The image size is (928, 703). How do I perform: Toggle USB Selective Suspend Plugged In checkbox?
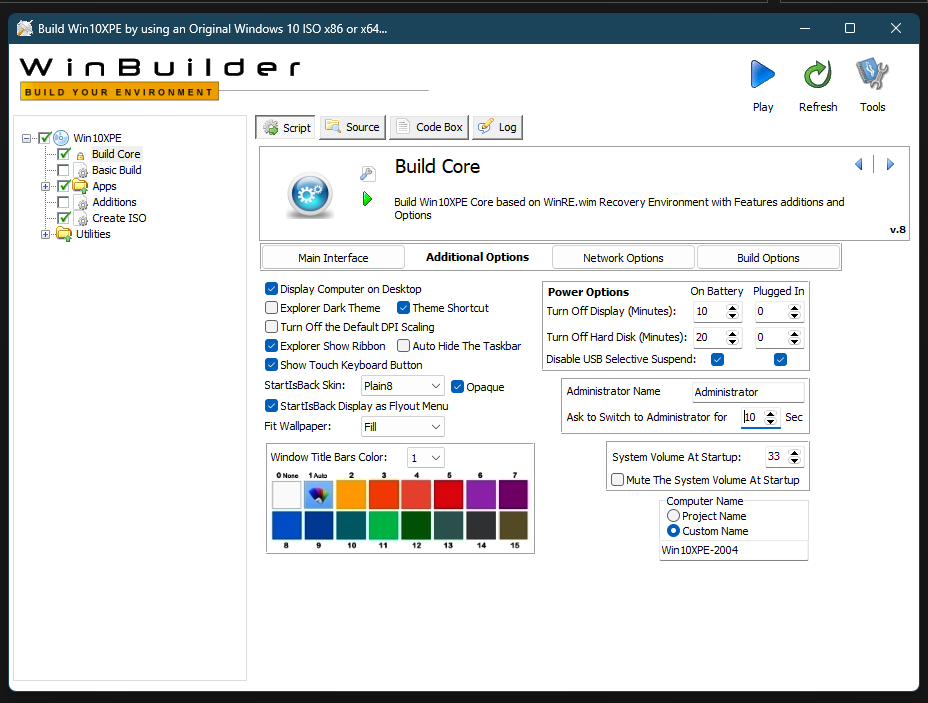(781, 360)
